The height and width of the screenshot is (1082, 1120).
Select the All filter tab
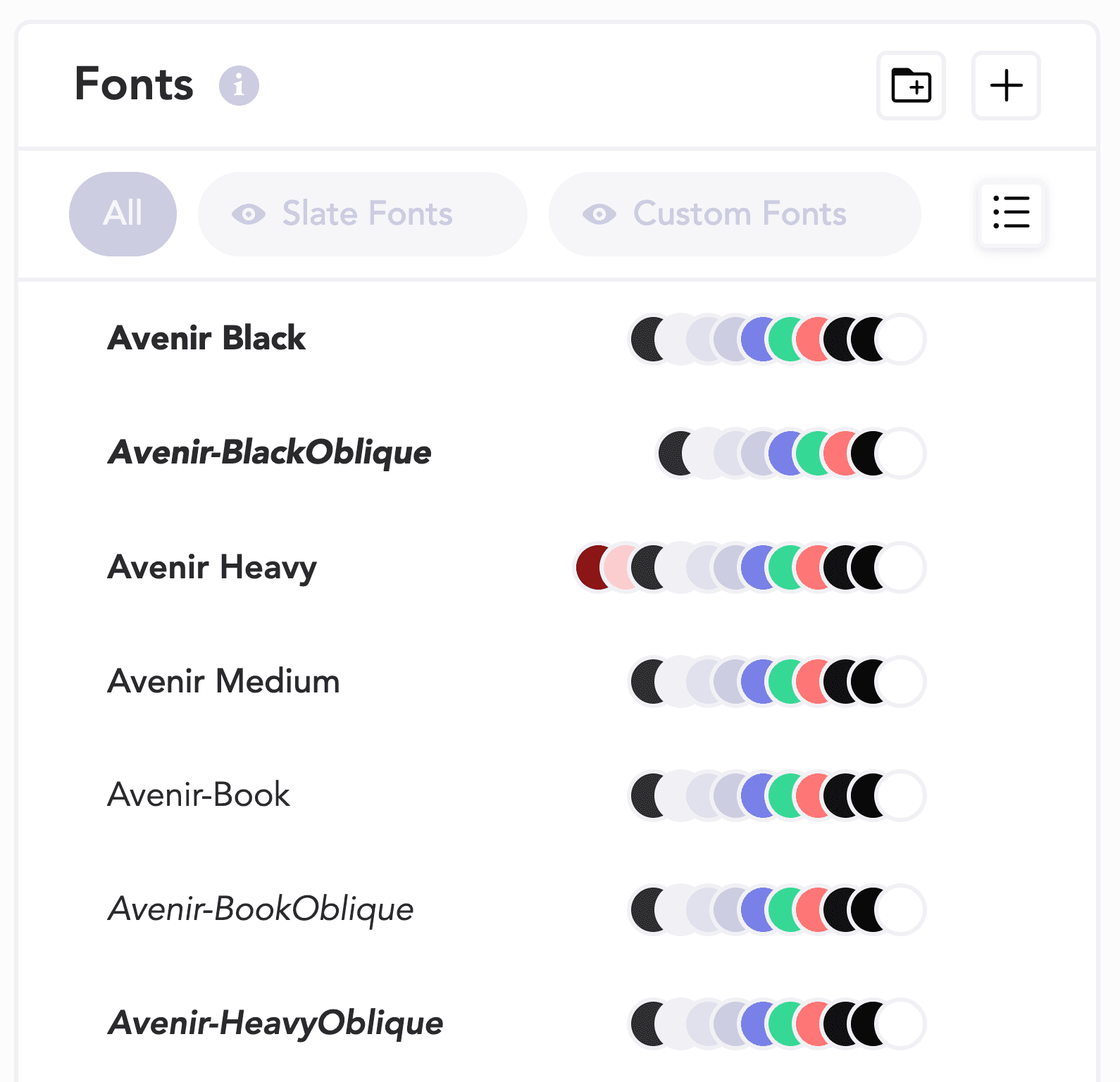tap(123, 214)
